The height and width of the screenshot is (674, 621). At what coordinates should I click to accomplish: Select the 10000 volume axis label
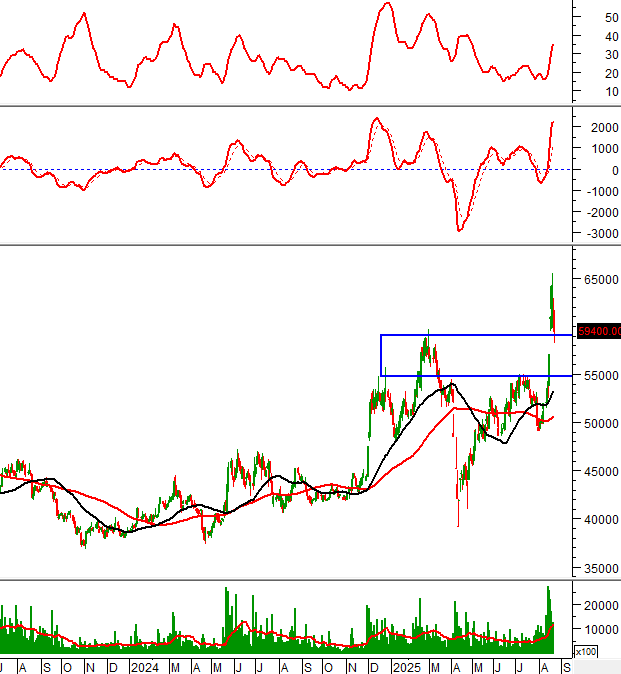tap(601, 629)
